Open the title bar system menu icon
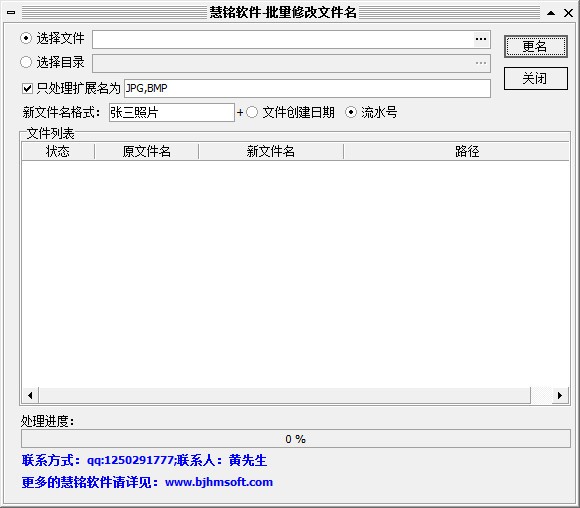 [11, 12]
